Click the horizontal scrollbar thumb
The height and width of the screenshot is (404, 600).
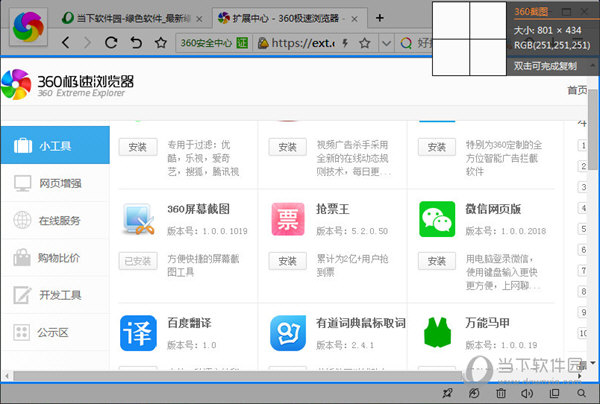(x=239, y=376)
